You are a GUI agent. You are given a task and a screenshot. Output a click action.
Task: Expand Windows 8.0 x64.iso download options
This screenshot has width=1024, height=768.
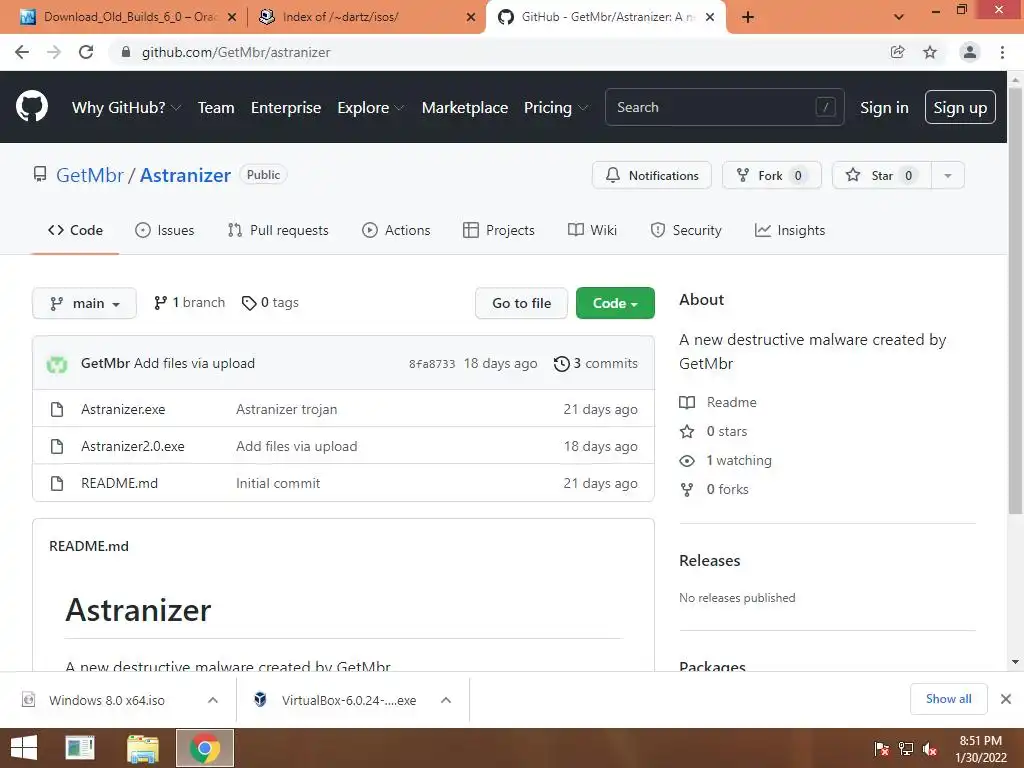click(x=212, y=700)
